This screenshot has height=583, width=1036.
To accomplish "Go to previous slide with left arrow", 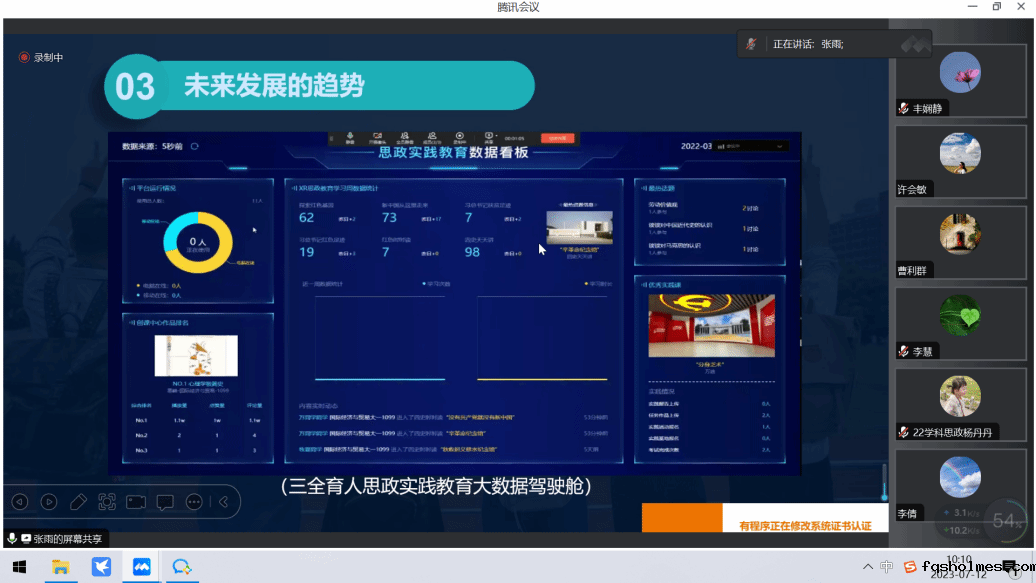I will tap(20, 501).
